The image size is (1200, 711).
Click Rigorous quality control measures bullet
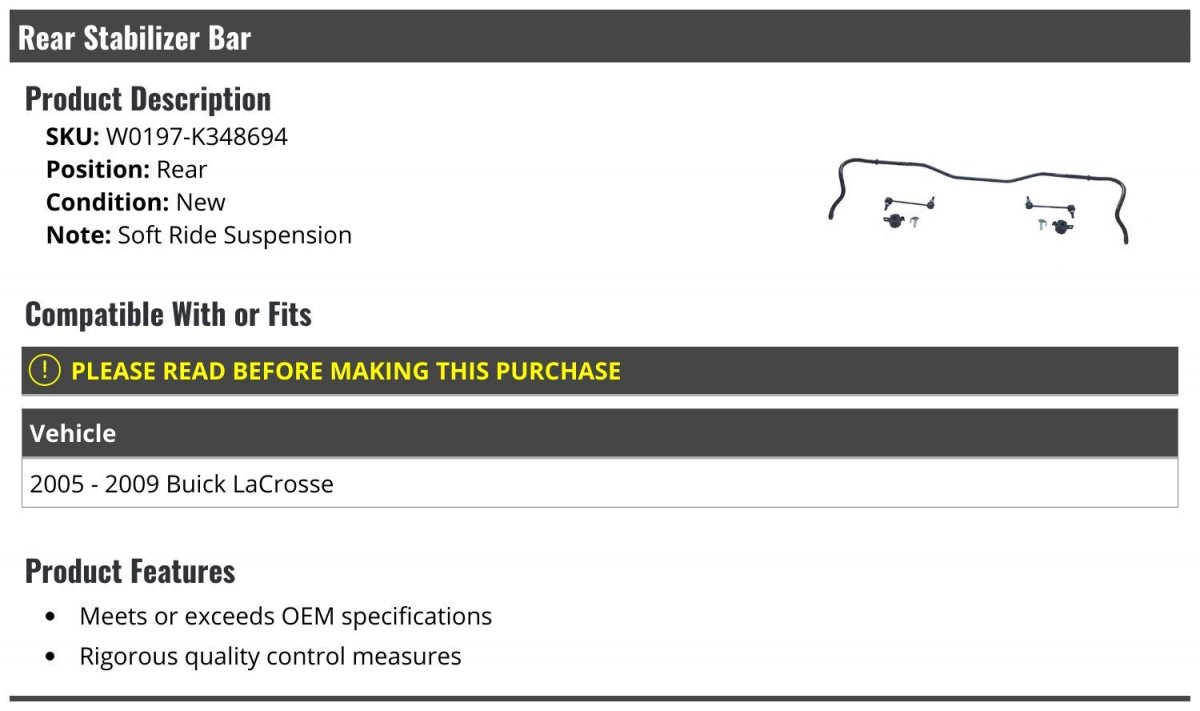[270, 657]
